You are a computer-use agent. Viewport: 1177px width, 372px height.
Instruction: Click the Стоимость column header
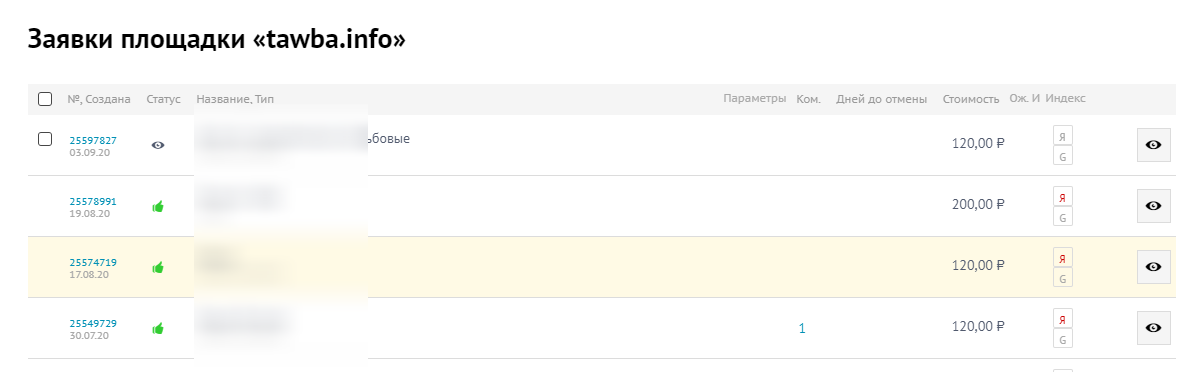point(971,99)
